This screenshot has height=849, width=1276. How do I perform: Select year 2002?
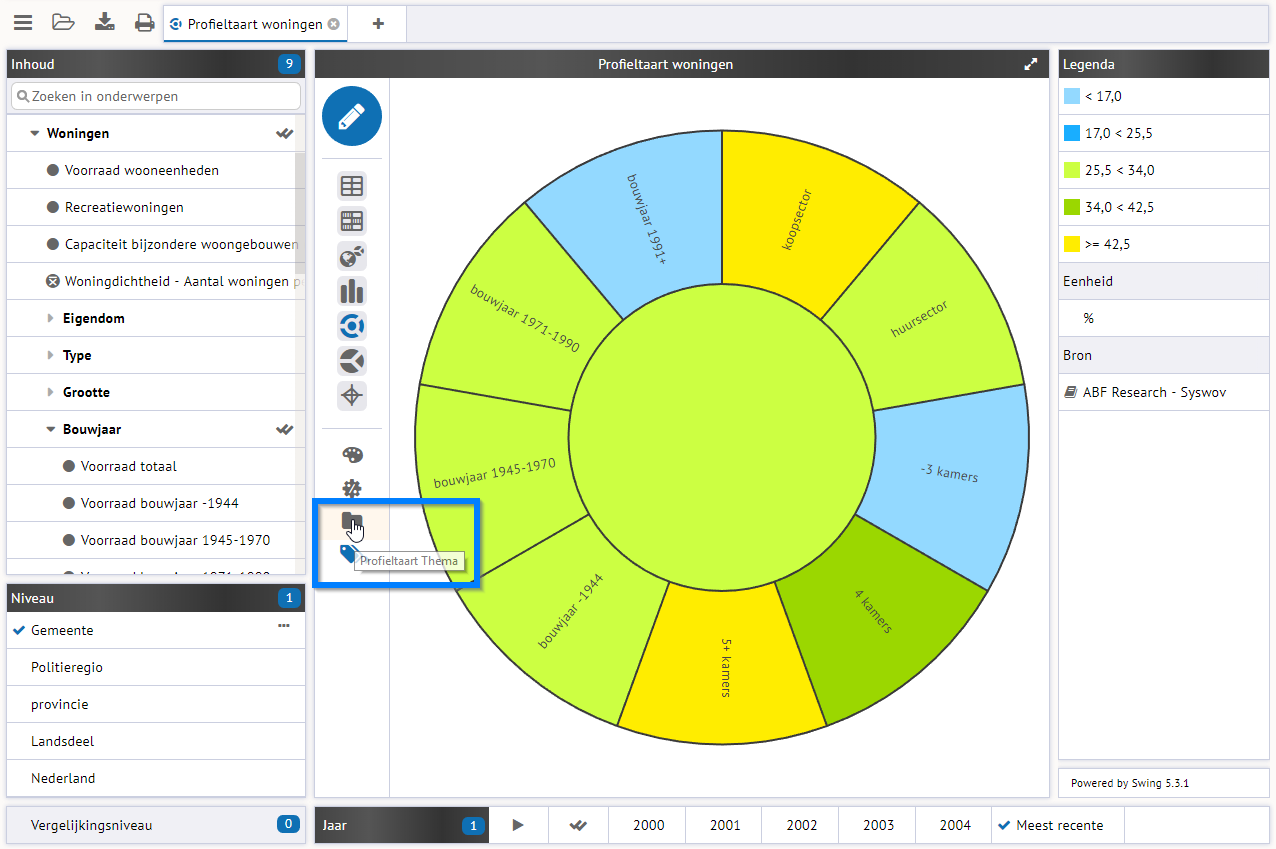coord(802,825)
